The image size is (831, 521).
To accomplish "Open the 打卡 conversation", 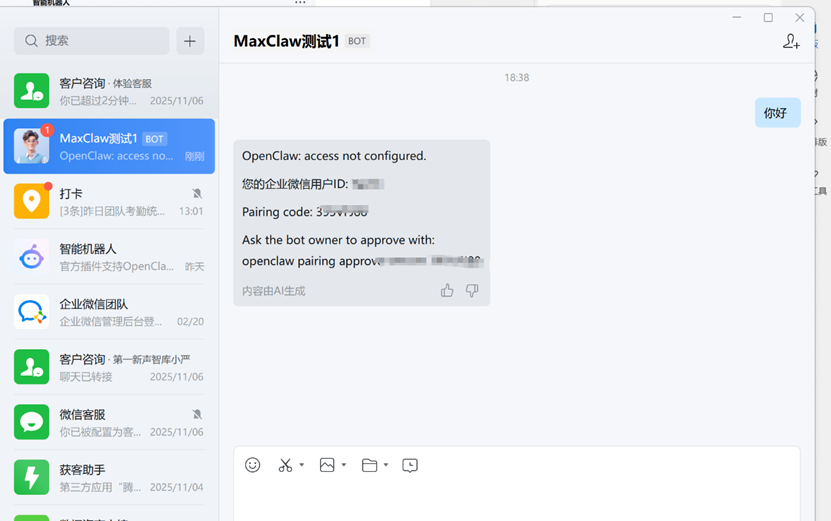I will pos(109,201).
